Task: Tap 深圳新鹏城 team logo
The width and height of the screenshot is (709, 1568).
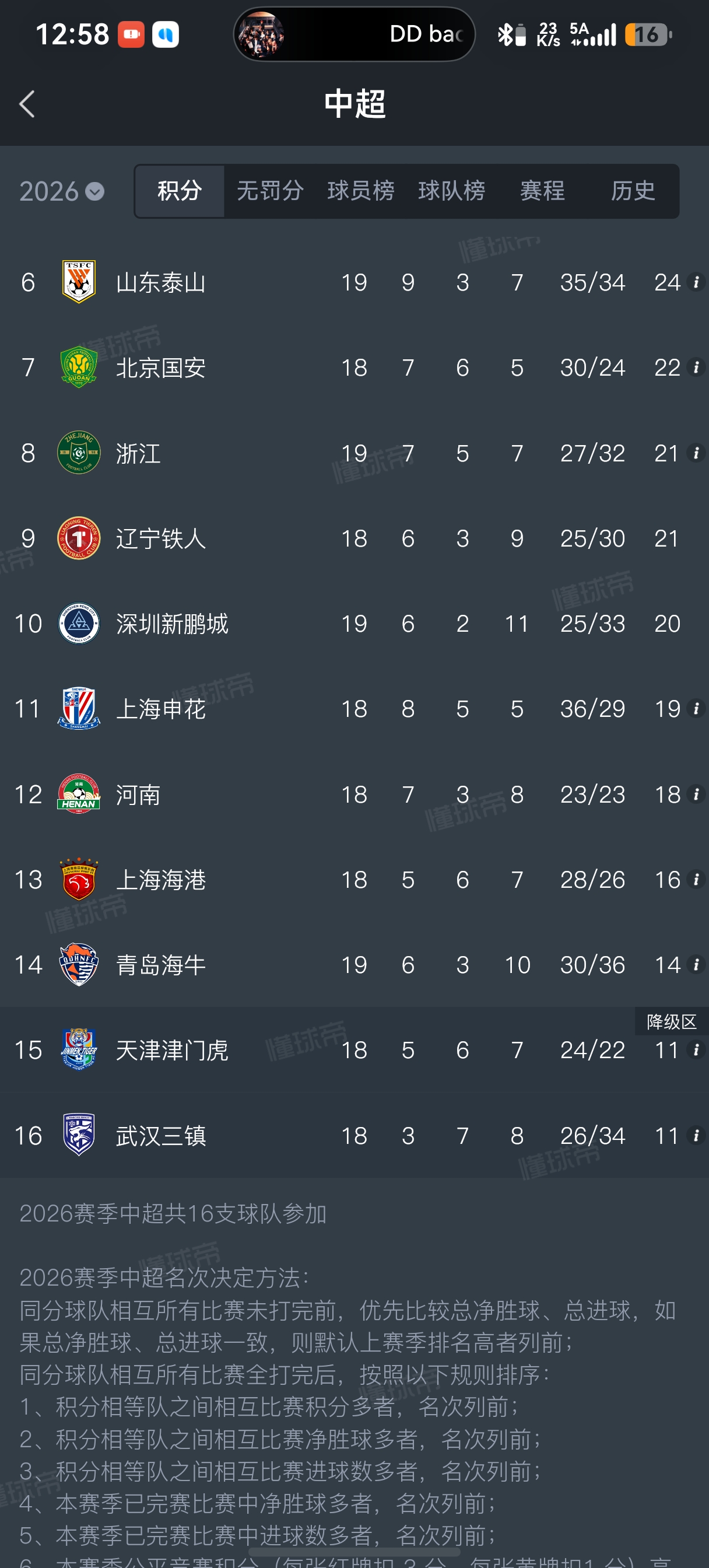Action: point(79,624)
